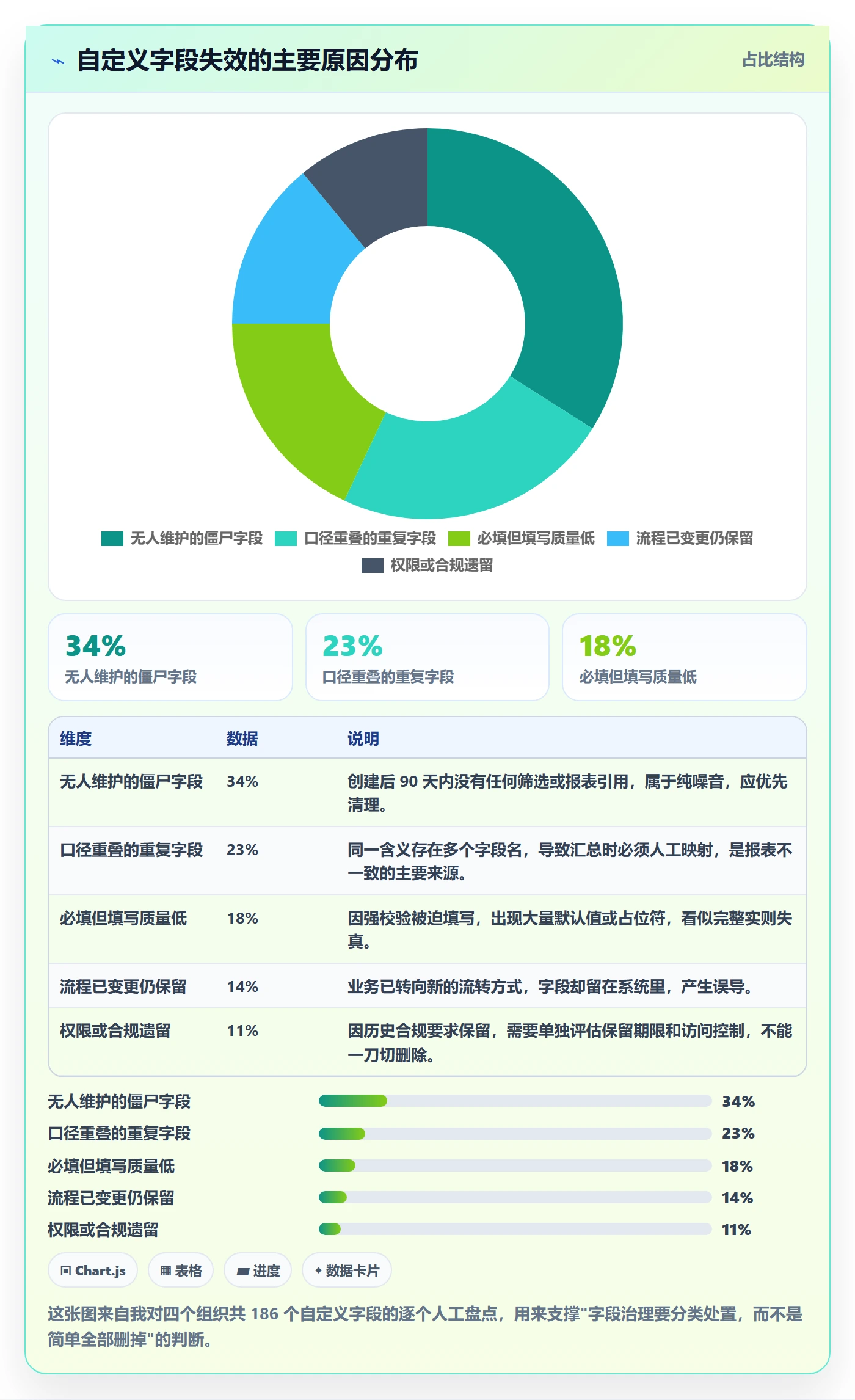Open the 34% data card
855x1400 pixels.
(x=170, y=657)
